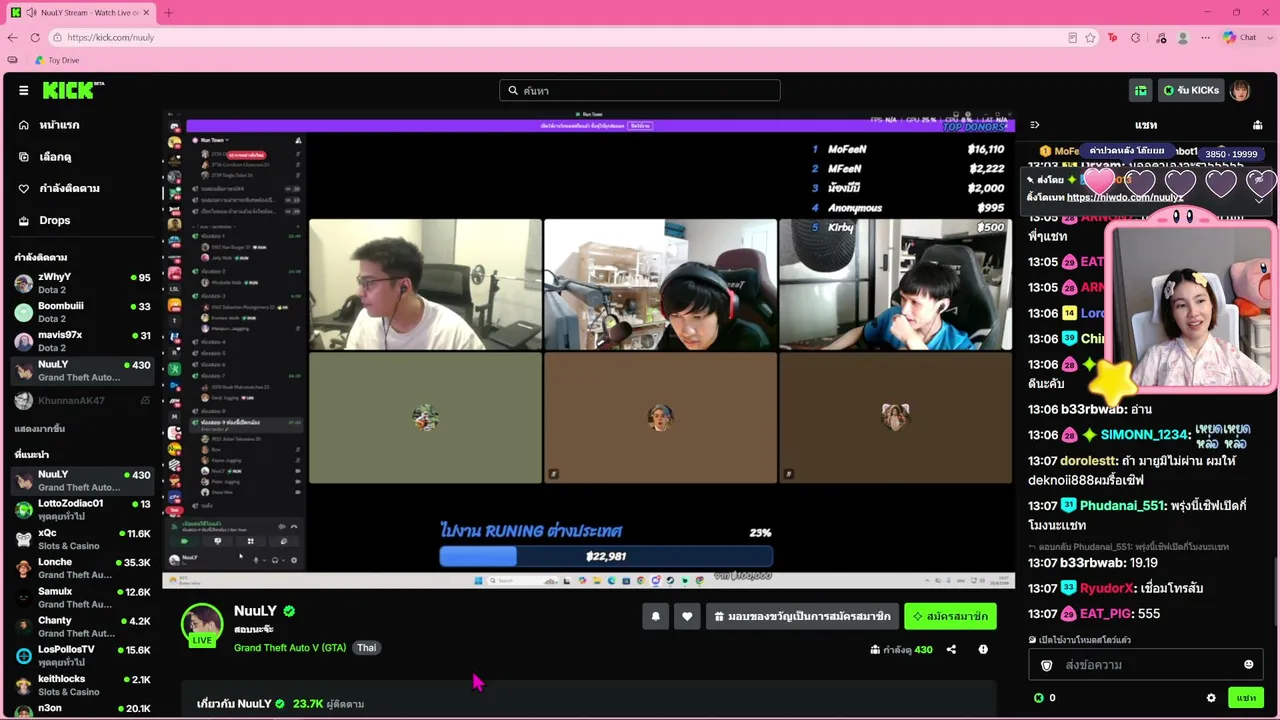This screenshot has height=720, width=1280.
Task: Open a new browser tab
Action: [x=168, y=12]
